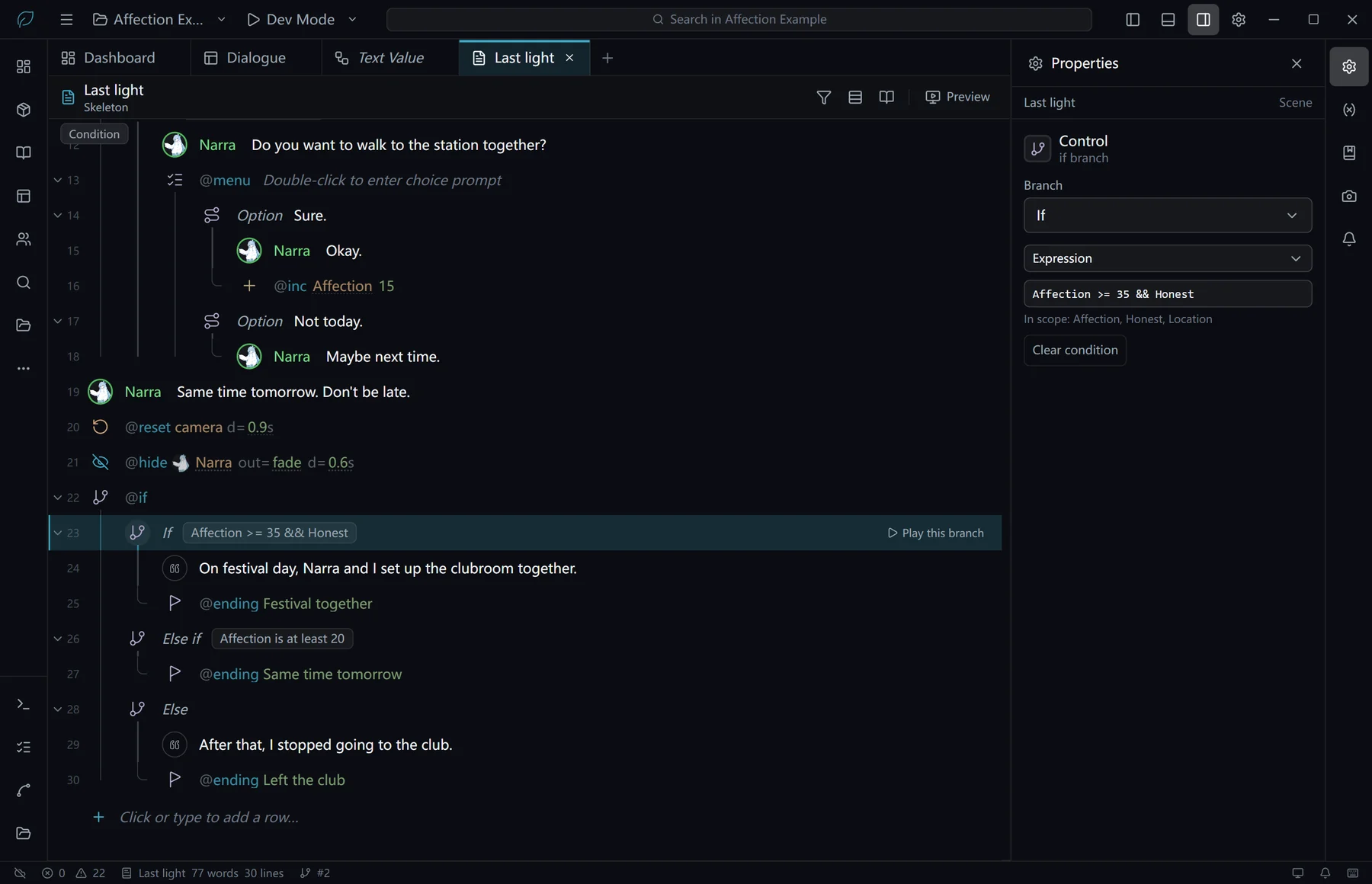This screenshot has height=884, width=1372.
Task: Click the plus icon before @inc Affection
Action: click(x=249, y=286)
